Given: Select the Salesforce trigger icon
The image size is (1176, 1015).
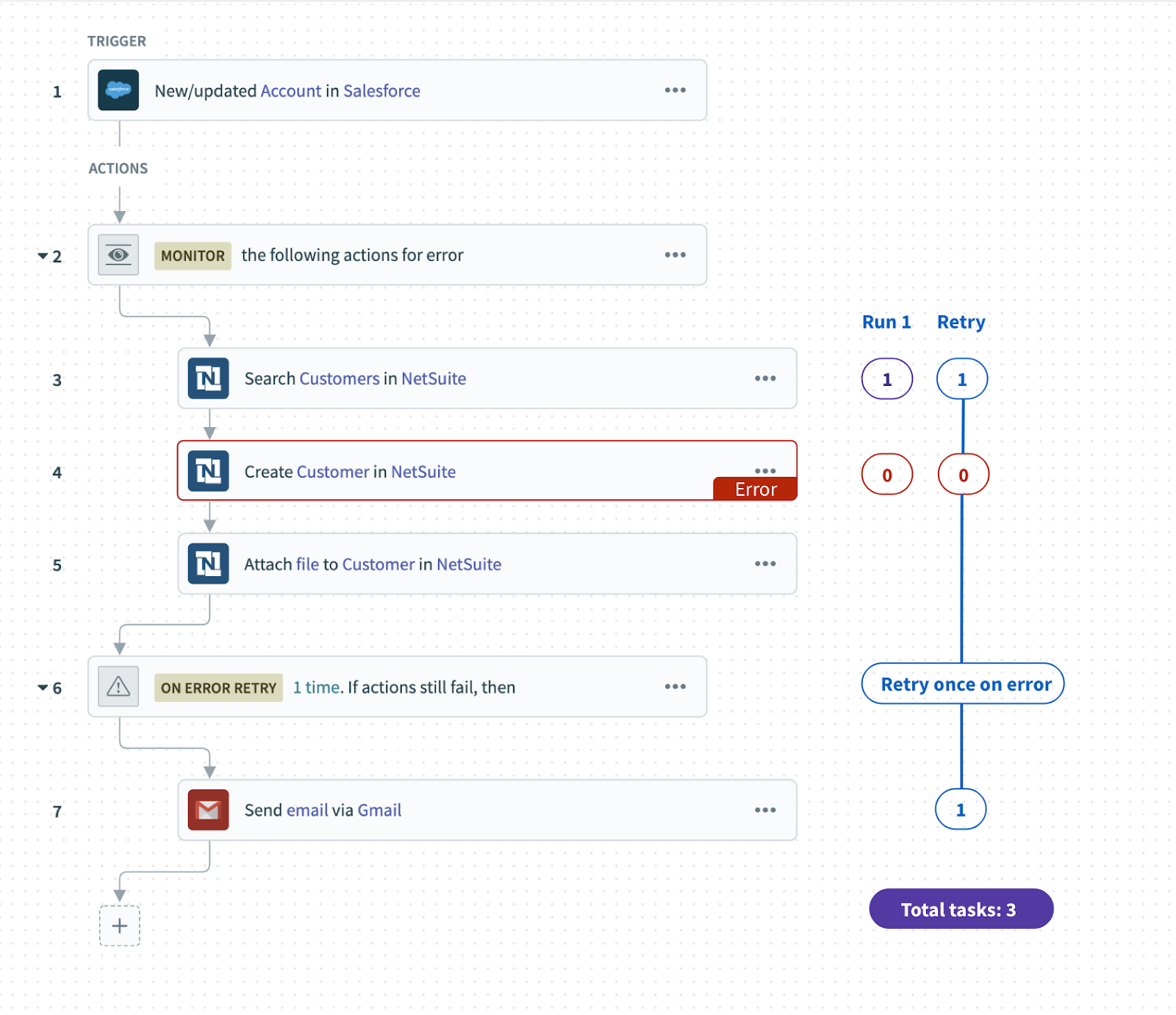Looking at the screenshot, I should (118, 90).
